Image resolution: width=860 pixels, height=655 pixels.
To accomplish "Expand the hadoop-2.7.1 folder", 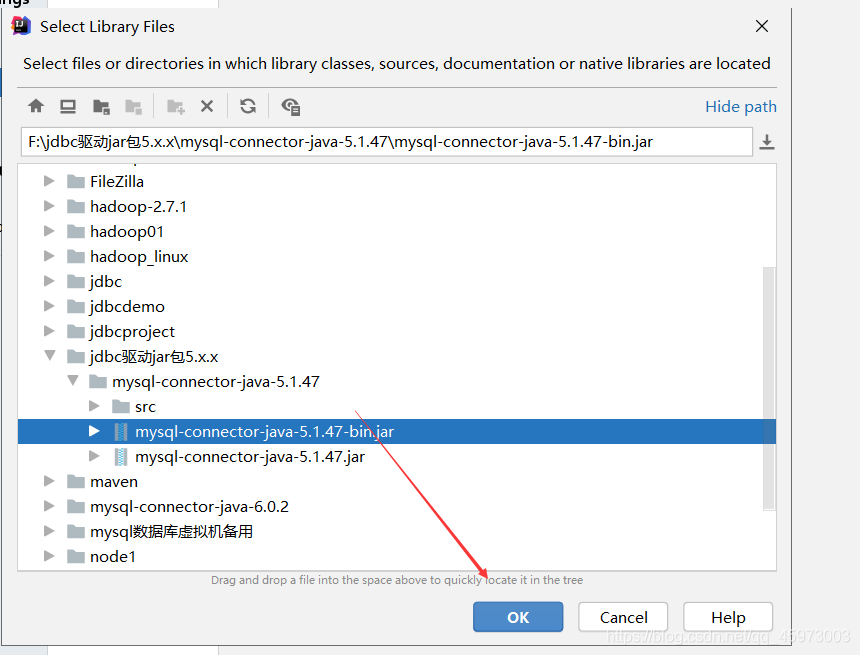I will [x=49, y=206].
